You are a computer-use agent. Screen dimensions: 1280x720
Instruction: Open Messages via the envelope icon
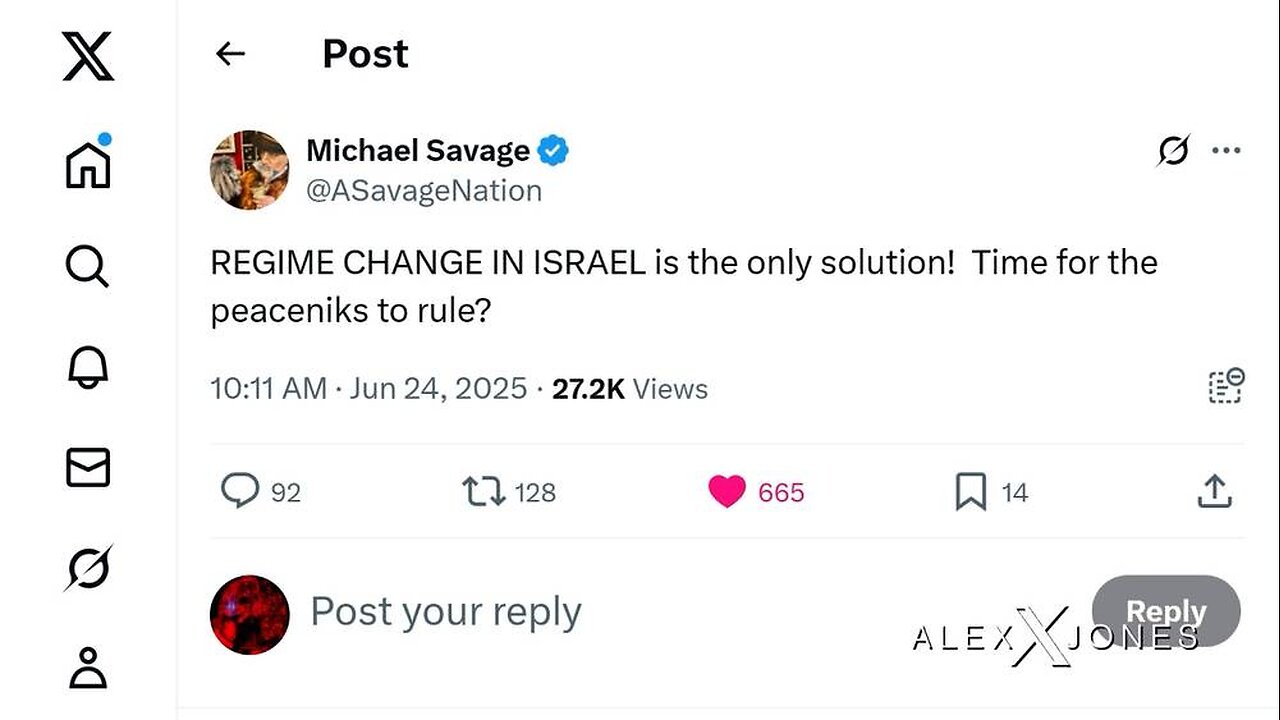pos(88,468)
